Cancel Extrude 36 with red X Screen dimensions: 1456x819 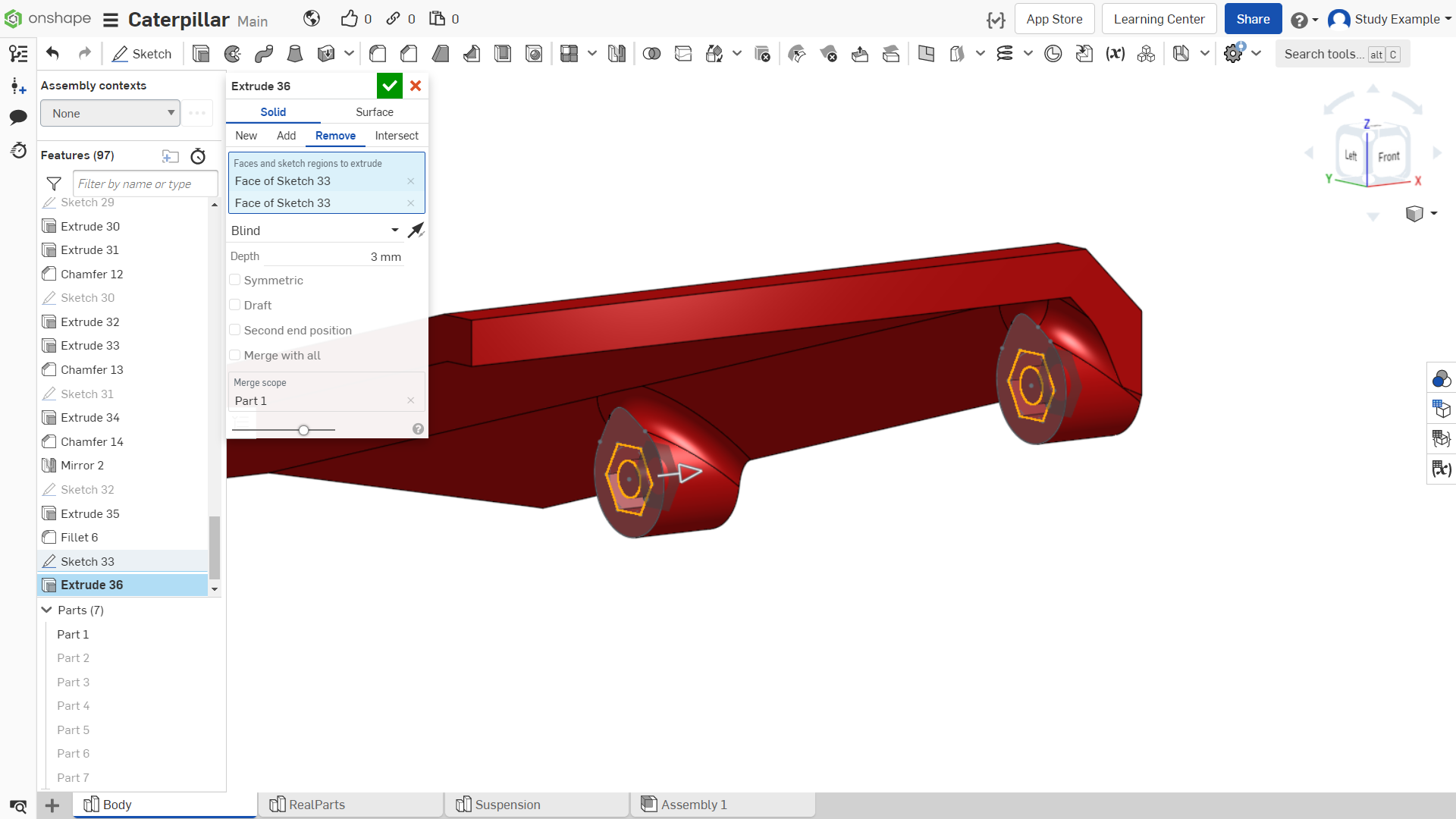coord(416,86)
